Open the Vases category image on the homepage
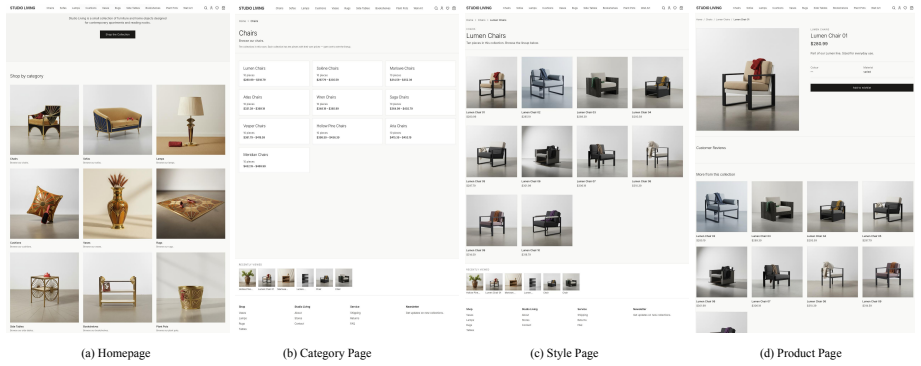921x366 pixels. (117, 204)
